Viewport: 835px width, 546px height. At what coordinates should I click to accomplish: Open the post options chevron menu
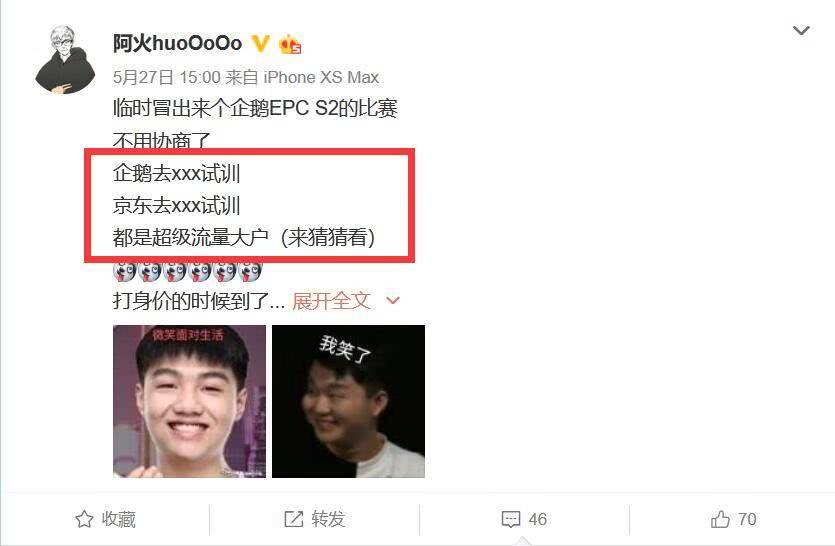coord(801,30)
